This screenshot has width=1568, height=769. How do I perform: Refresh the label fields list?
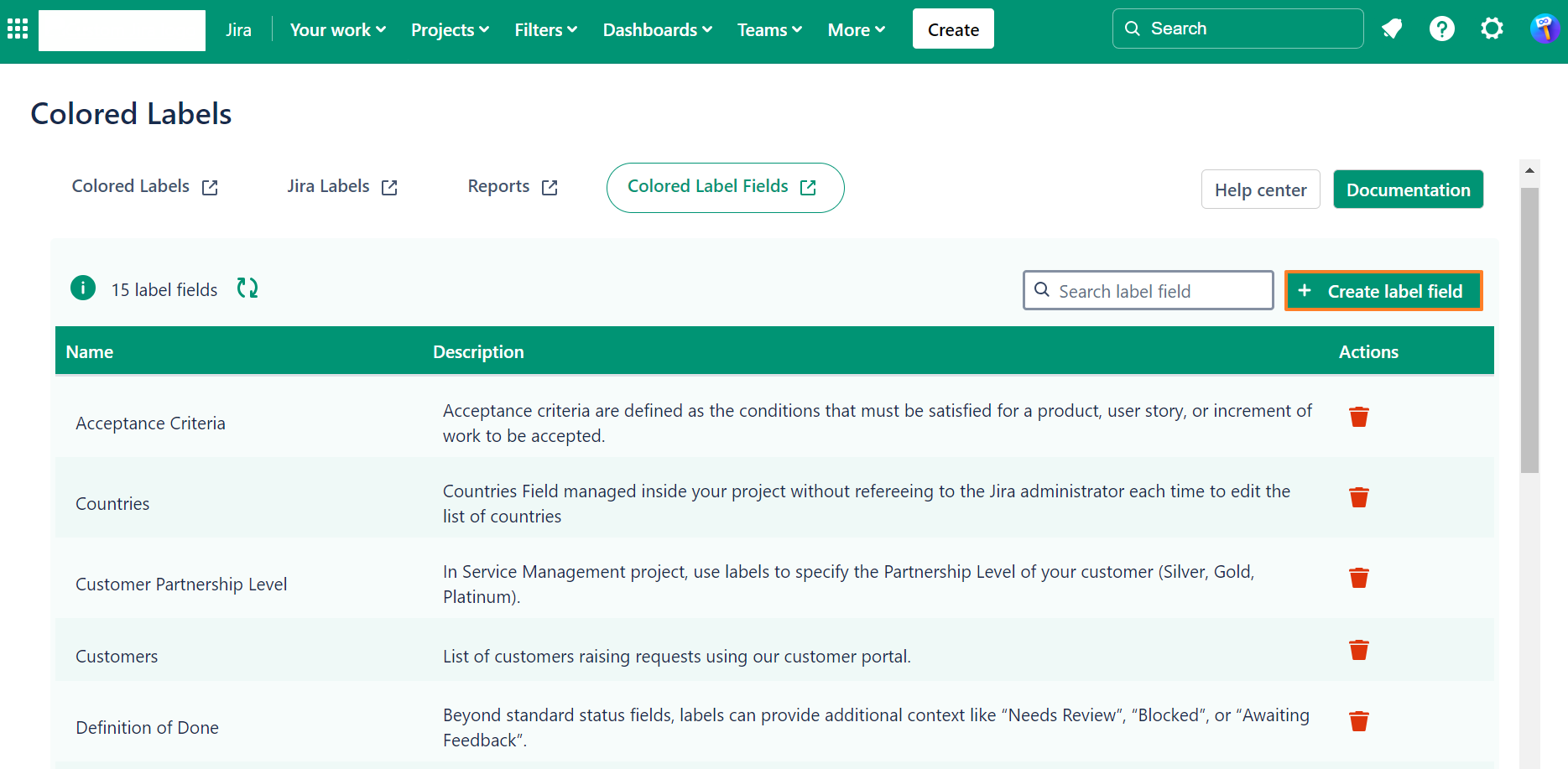click(x=247, y=288)
